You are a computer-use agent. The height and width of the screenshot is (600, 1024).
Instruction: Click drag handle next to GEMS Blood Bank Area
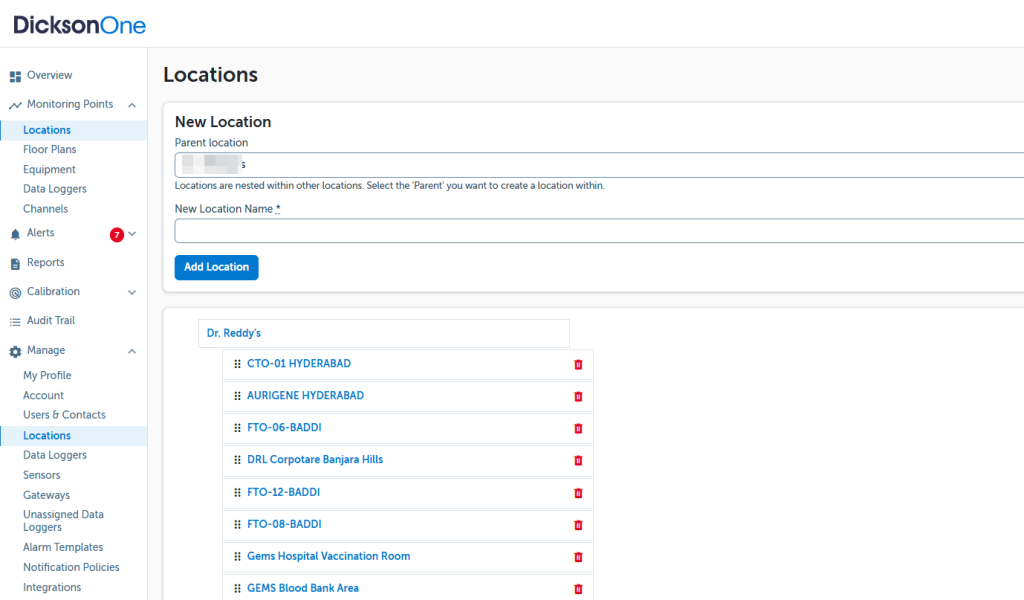pyautogui.click(x=238, y=589)
